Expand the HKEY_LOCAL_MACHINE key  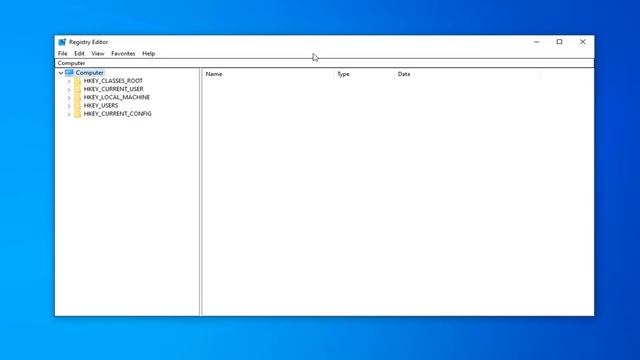[x=69, y=98]
